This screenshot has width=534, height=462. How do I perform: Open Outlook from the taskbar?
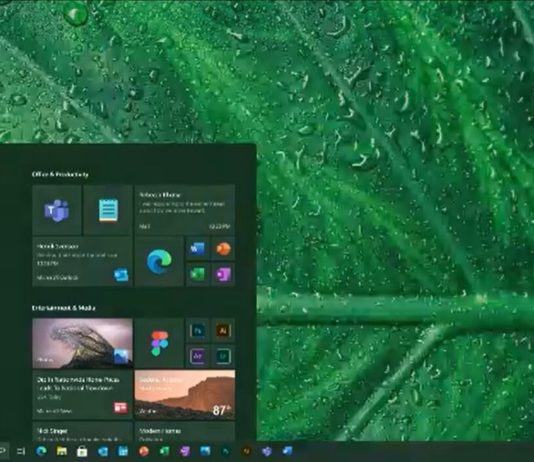tap(103, 451)
